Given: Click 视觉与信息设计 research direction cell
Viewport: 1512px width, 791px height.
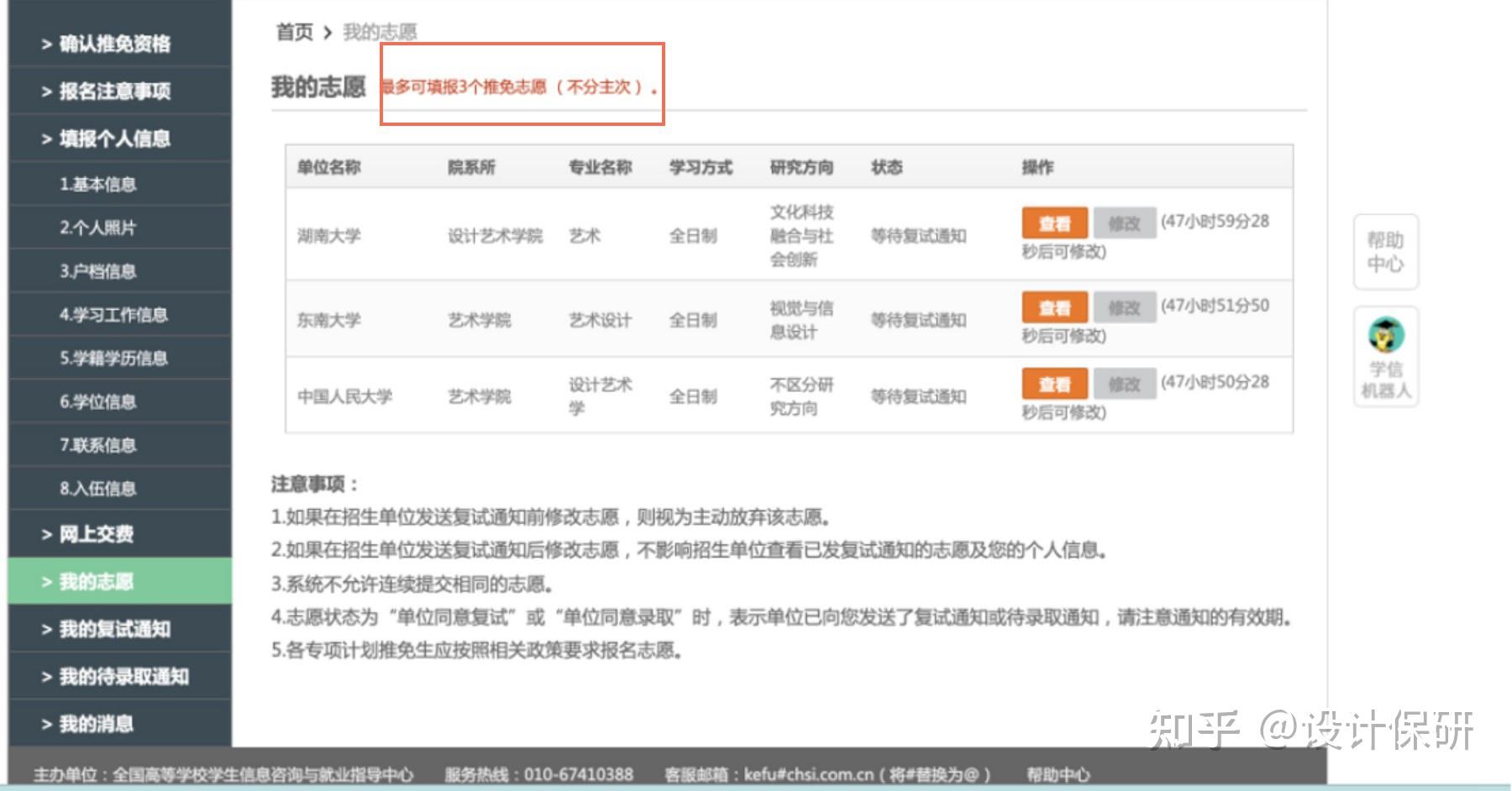Looking at the screenshot, I should (x=802, y=320).
